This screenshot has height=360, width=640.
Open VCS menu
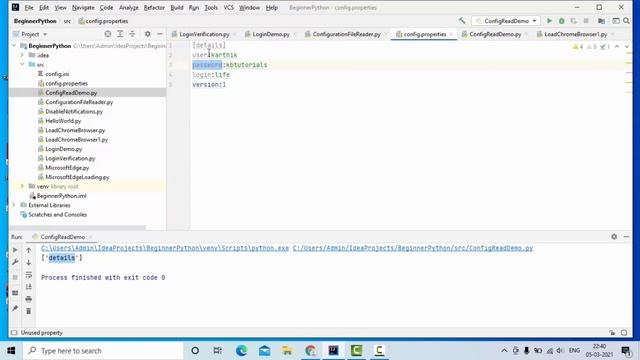(229, 8)
